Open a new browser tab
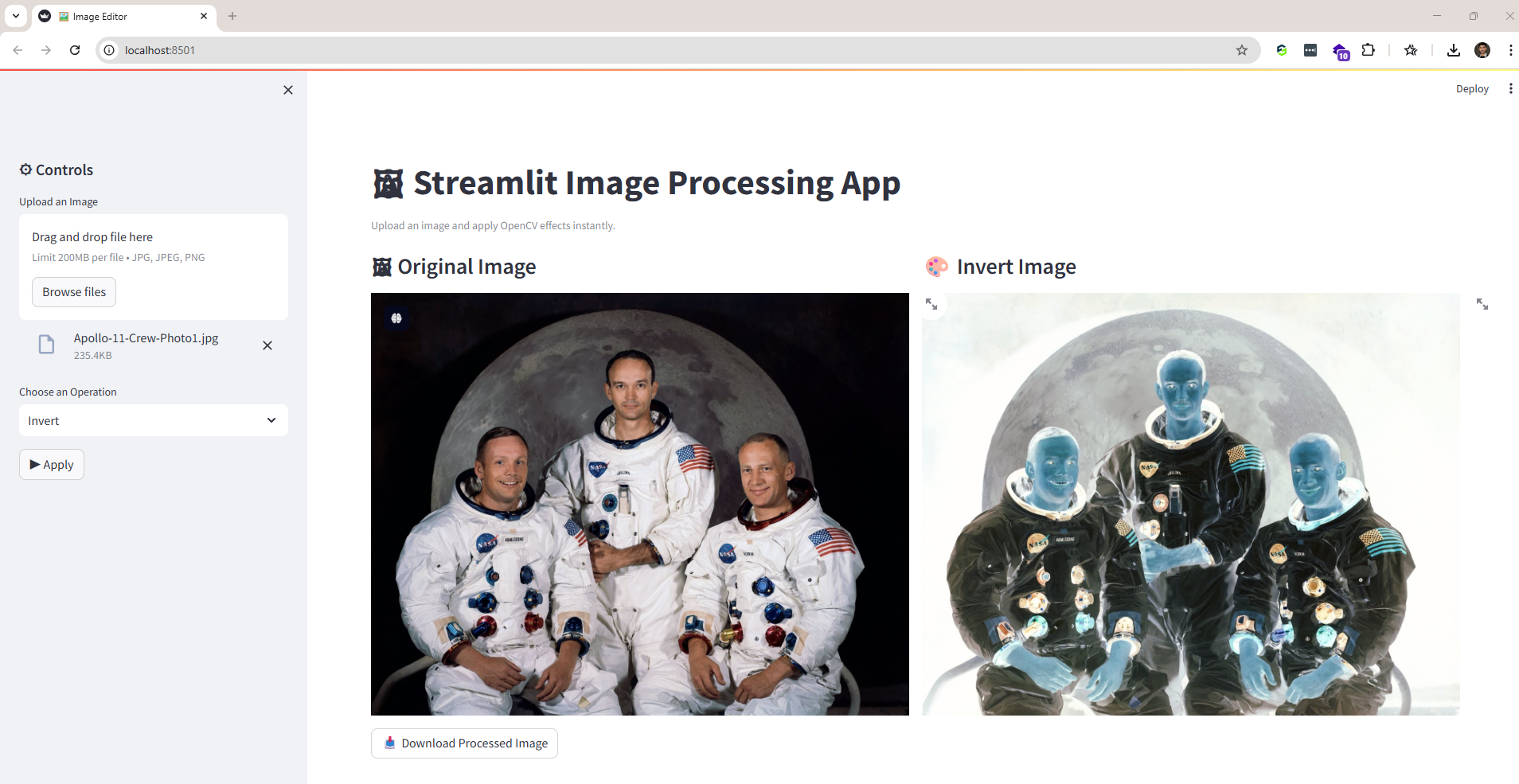Viewport: 1519px width, 784px height. 232,16
